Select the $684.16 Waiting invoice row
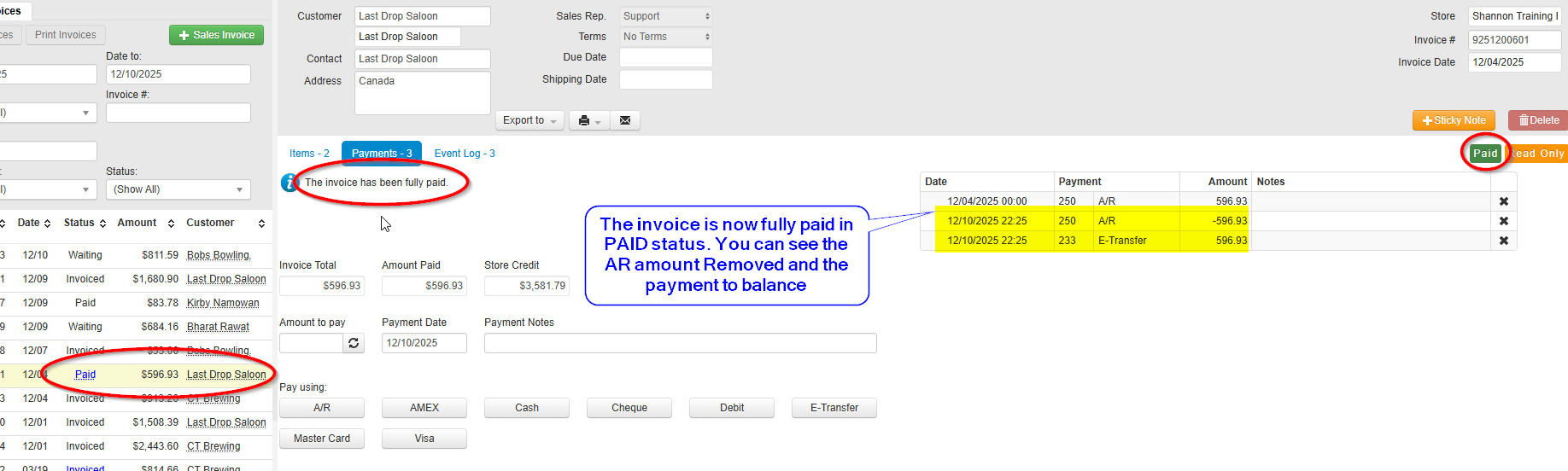The height and width of the screenshot is (471, 1568). 136,327
